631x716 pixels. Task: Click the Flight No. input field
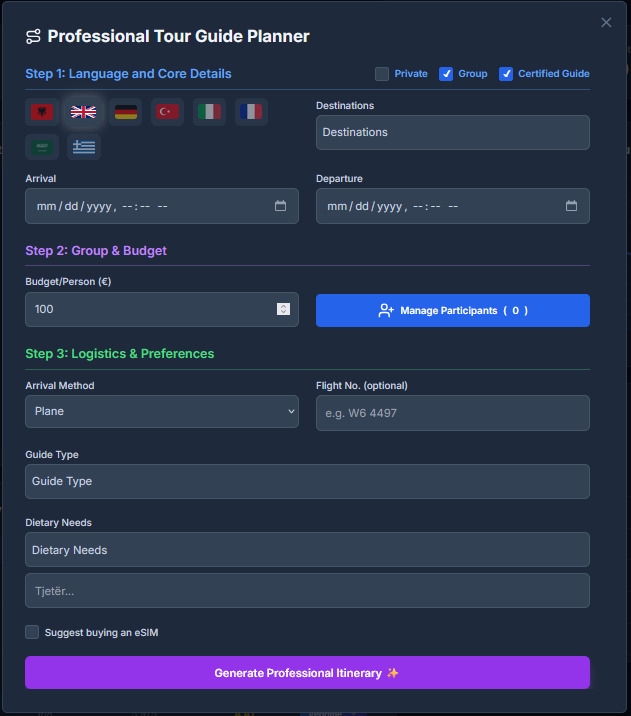(452, 412)
